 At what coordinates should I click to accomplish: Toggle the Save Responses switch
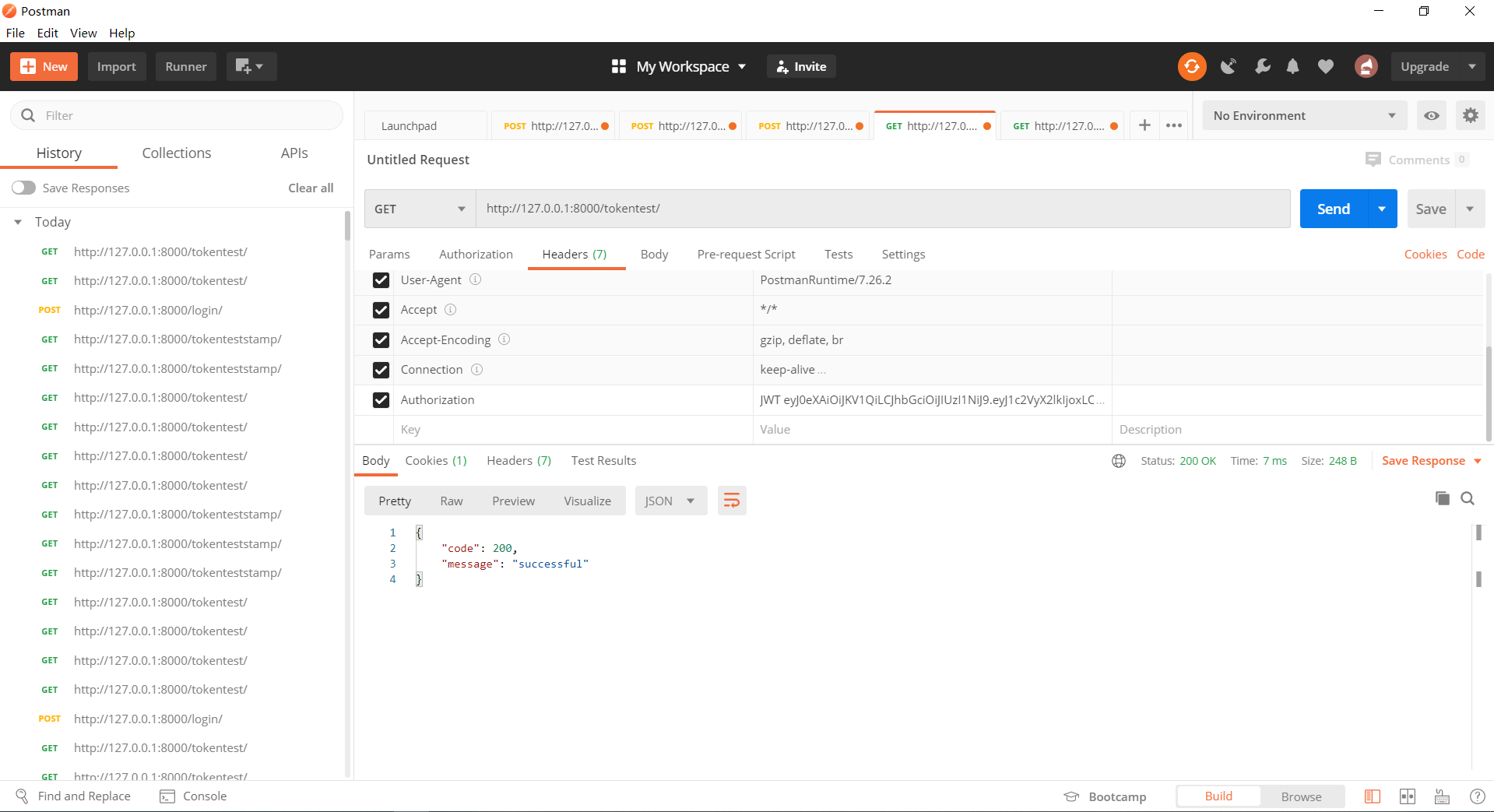24,188
